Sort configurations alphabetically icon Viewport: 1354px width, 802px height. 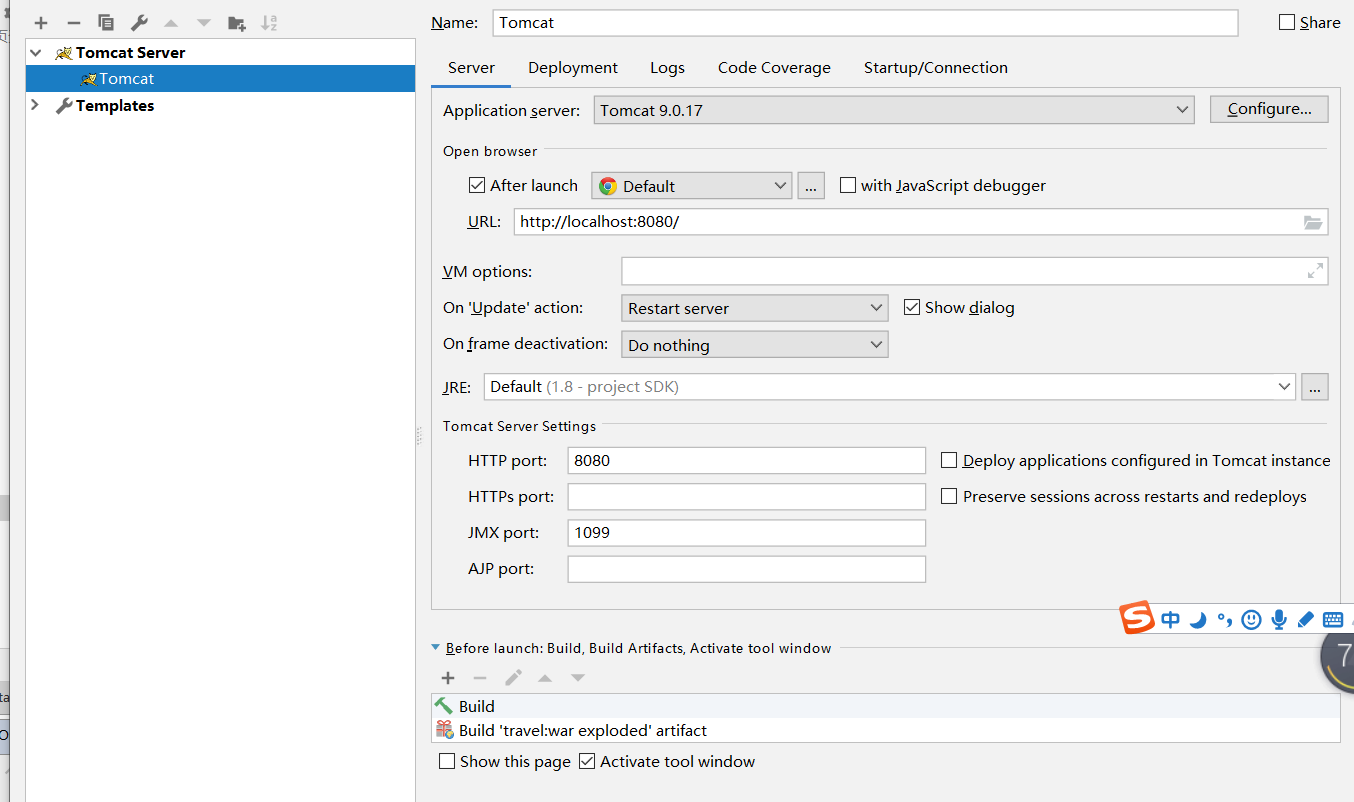tap(269, 23)
